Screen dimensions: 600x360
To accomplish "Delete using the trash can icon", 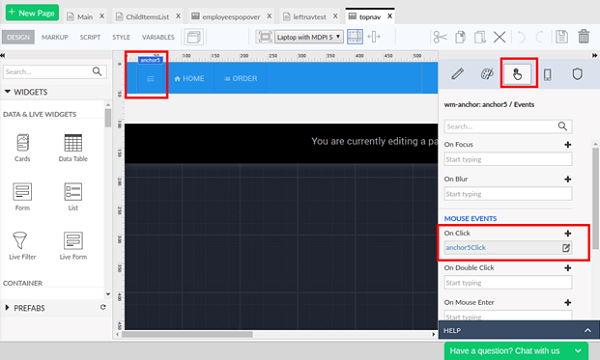I will [x=584, y=37].
